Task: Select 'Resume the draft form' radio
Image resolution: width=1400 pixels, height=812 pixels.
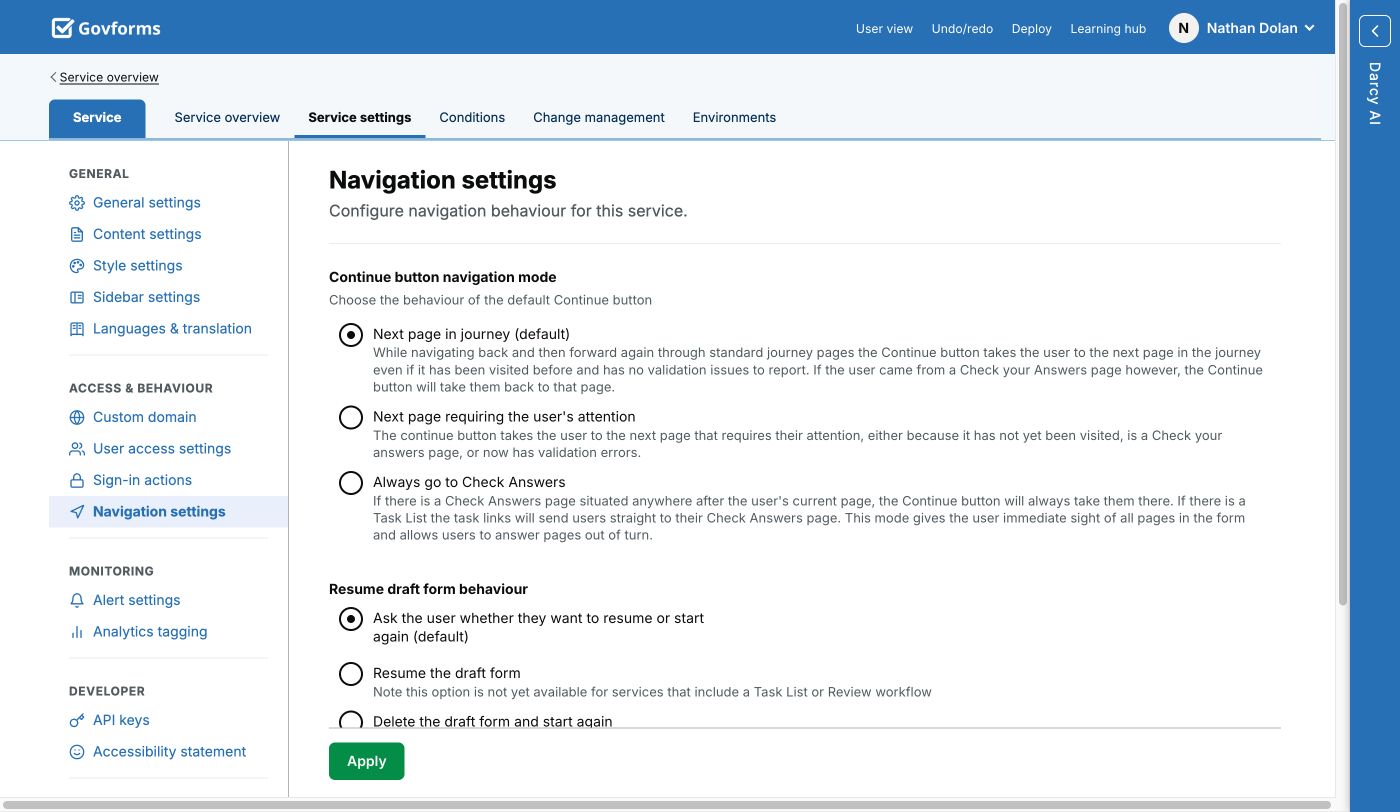Action: 351,674
